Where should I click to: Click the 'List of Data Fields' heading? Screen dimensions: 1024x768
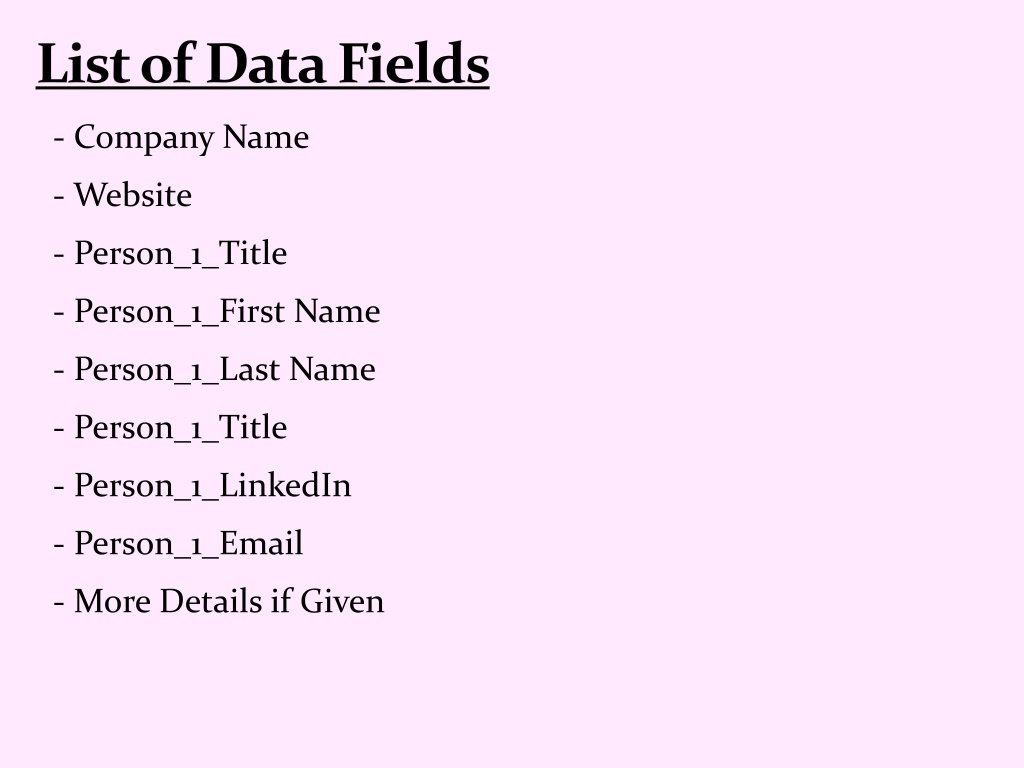pos(263,63)
